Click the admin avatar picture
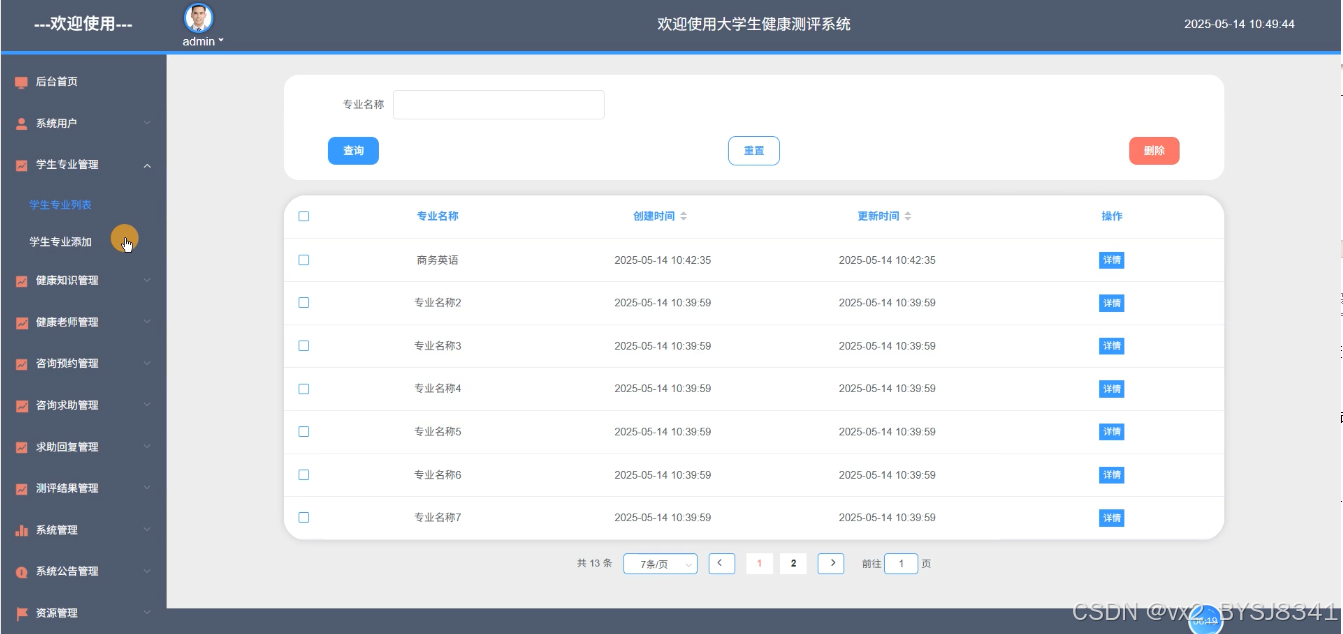The width and height of the screenshot is (1343, 634). click(199, 18)
